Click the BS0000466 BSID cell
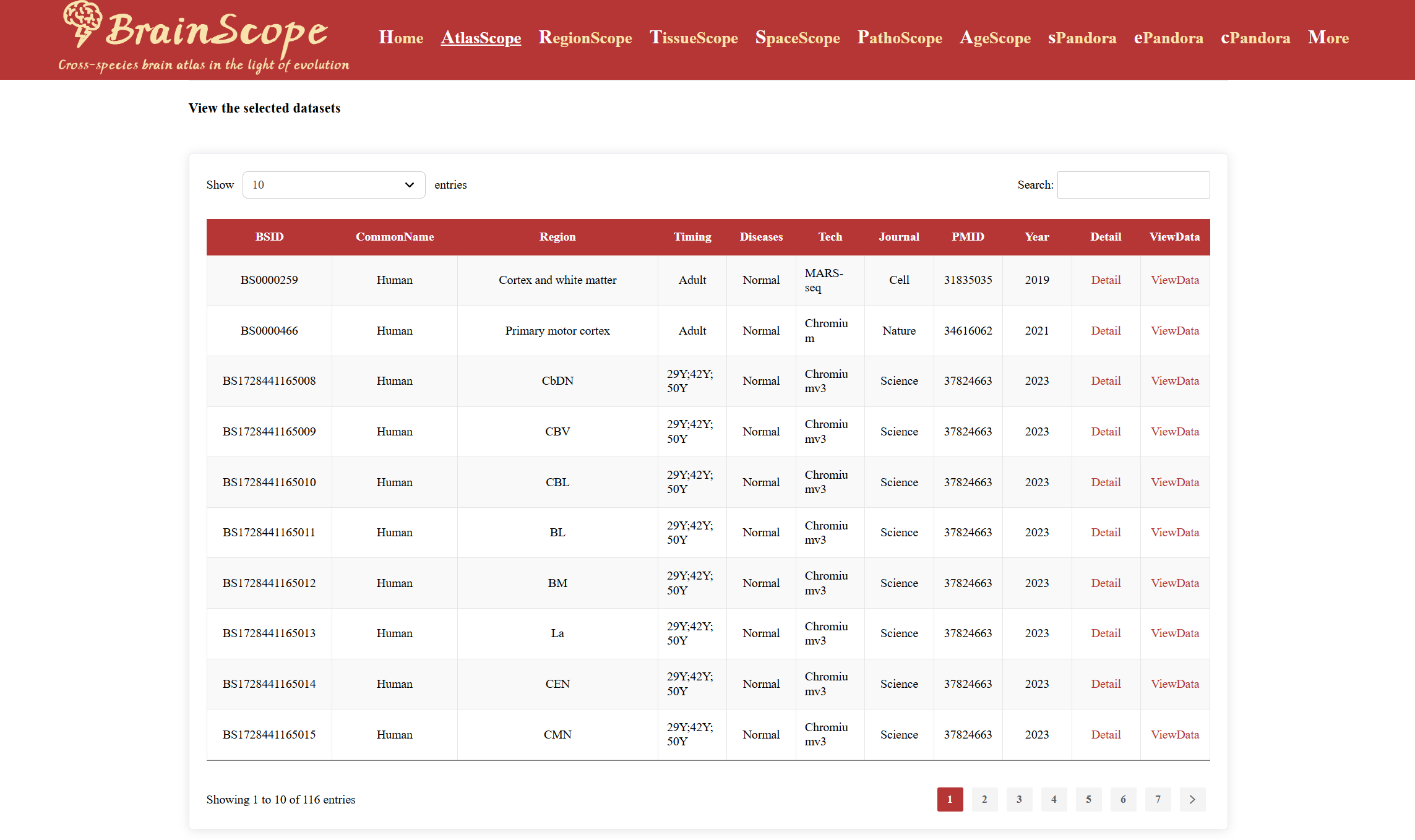This screenshot has height=840, width=1415. pyautogui.click(x=269, y=331)
